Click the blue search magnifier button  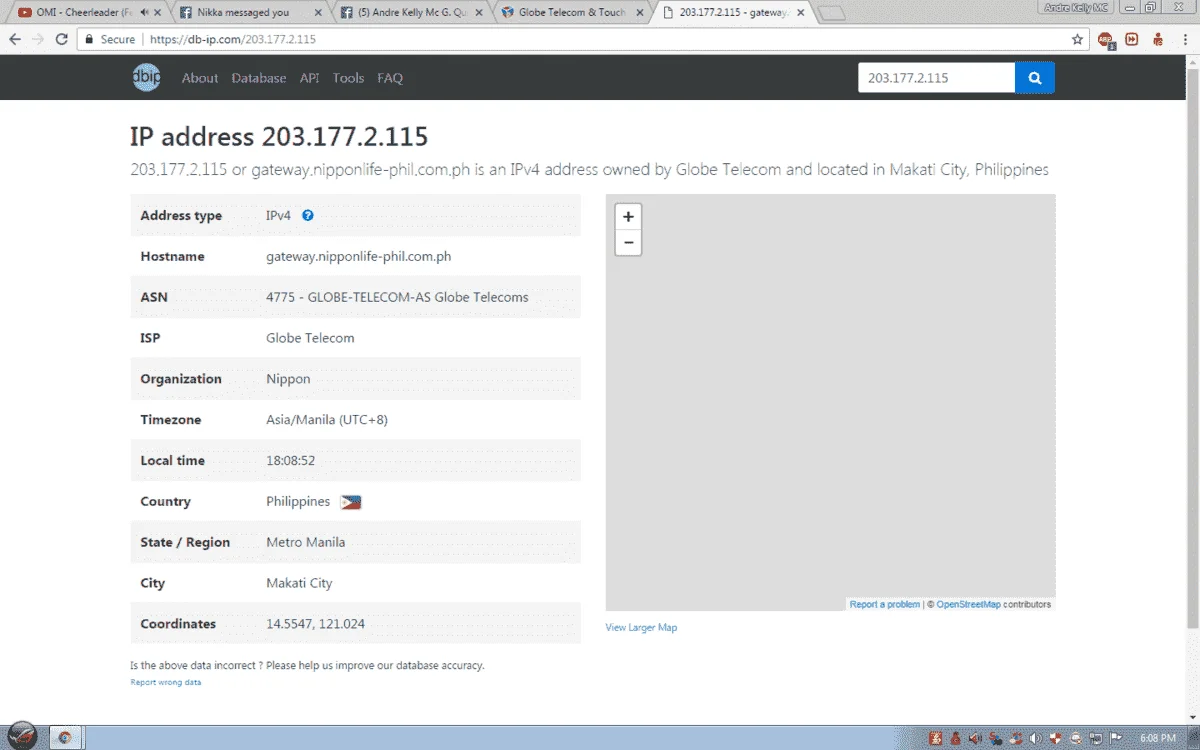click(x=1035, y=77)
